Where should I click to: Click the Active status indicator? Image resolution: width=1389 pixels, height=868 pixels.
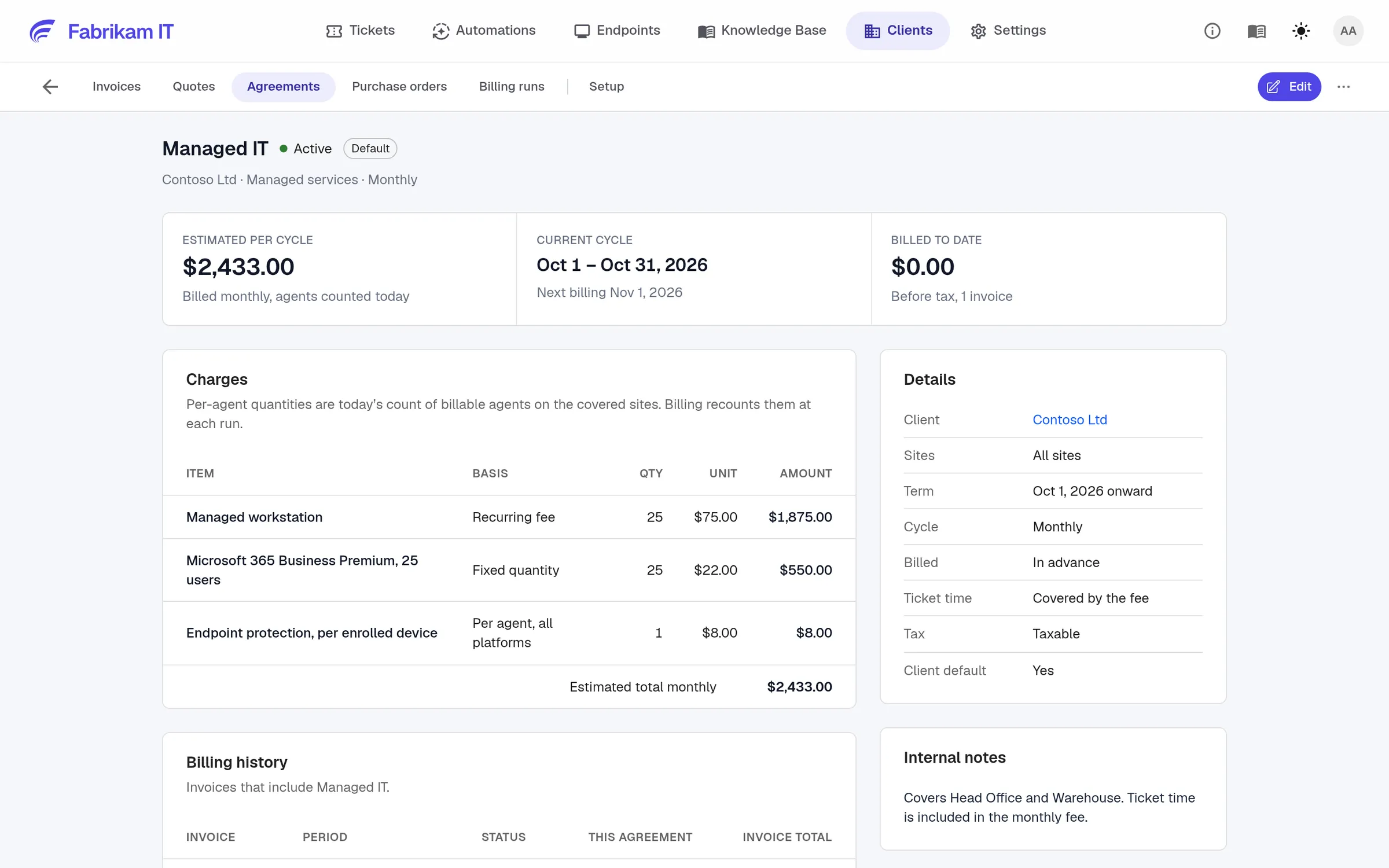click(306, 149)
